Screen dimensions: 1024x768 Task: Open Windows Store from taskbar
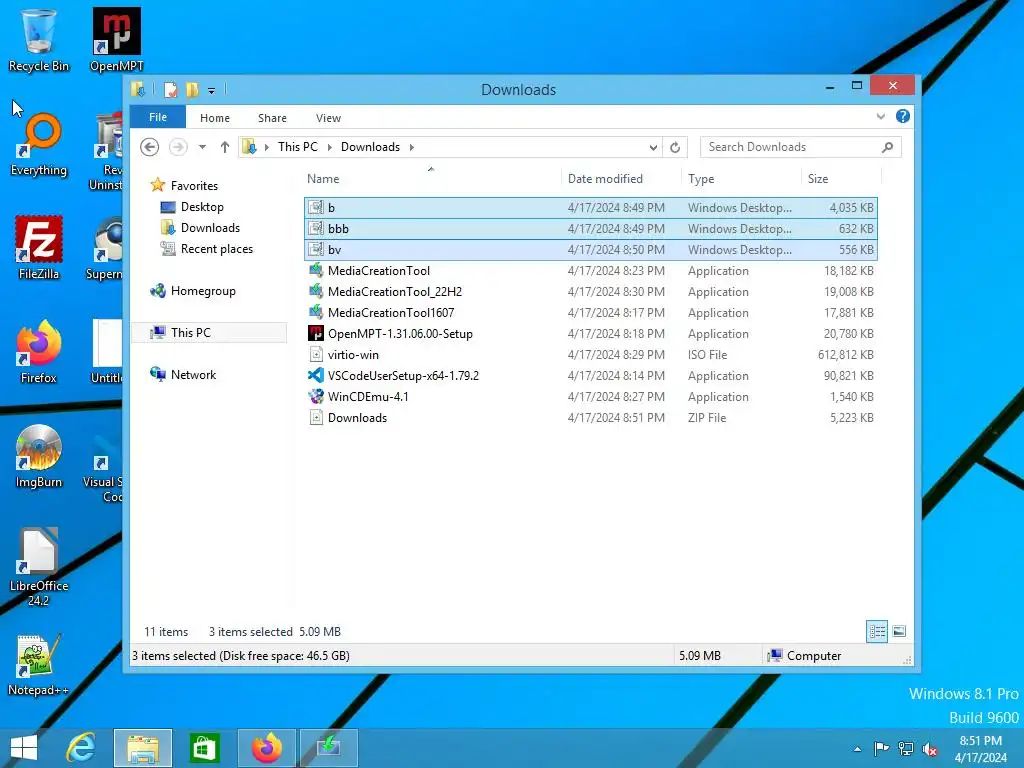coord(204,748)
